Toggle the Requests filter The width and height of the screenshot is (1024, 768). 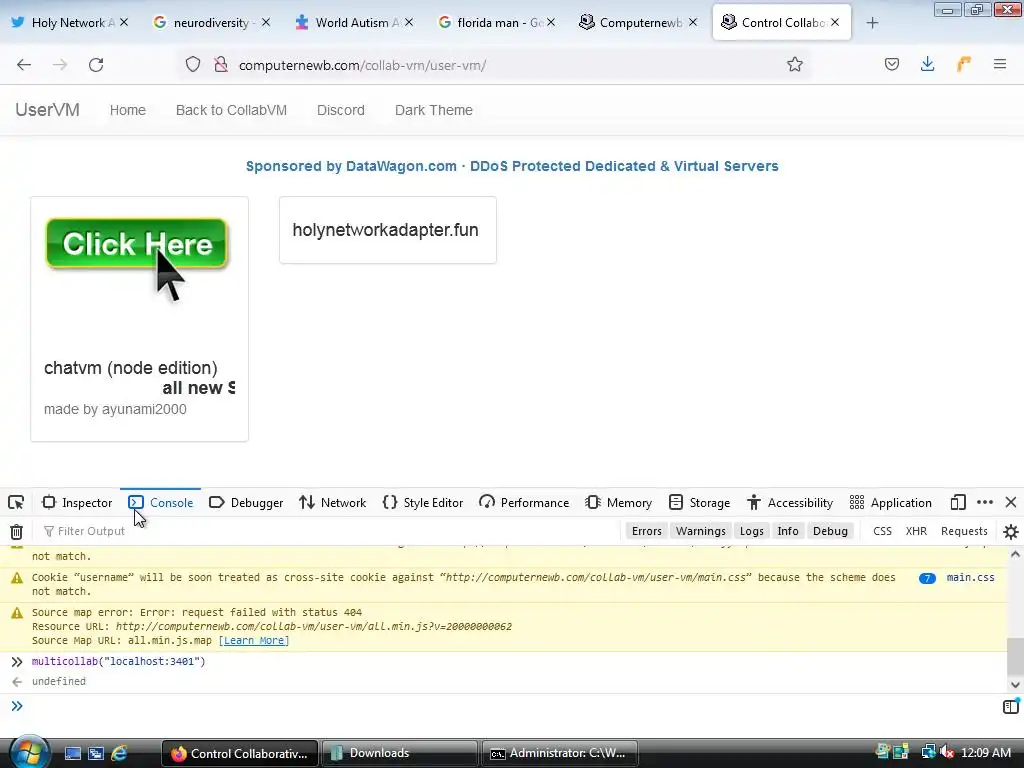tap(964, 531)
